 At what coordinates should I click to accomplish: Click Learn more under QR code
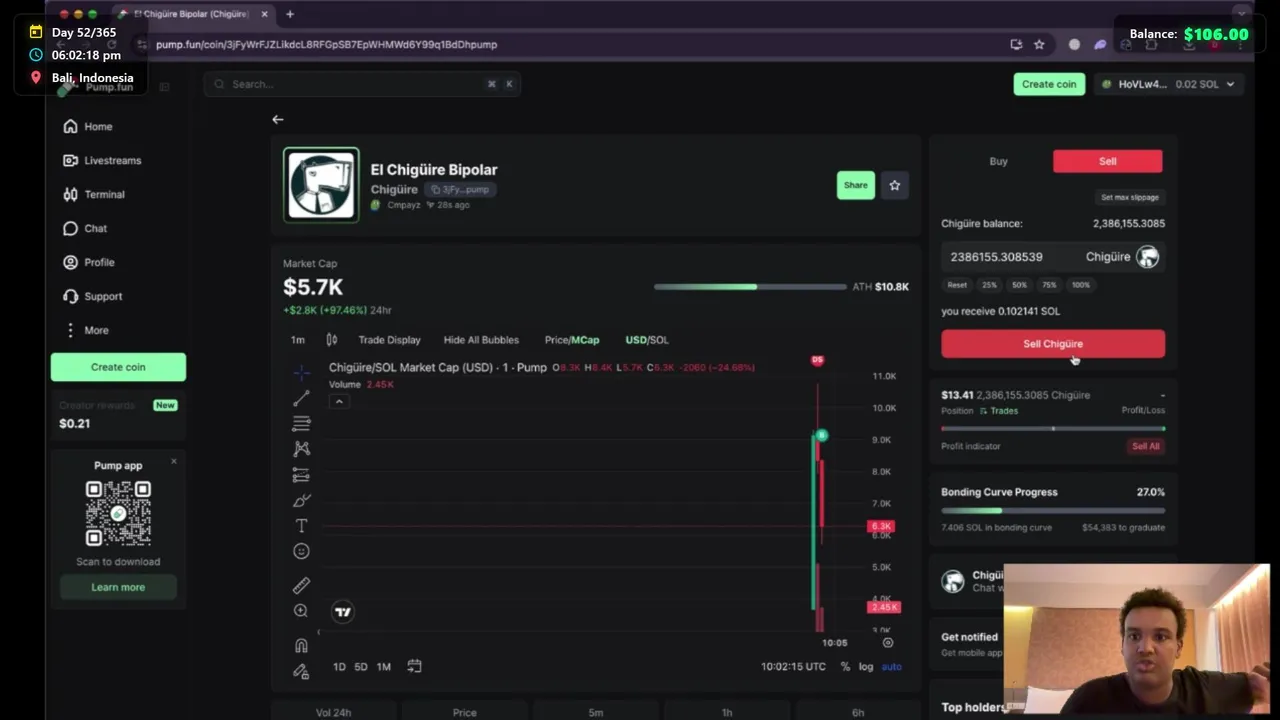118,587
